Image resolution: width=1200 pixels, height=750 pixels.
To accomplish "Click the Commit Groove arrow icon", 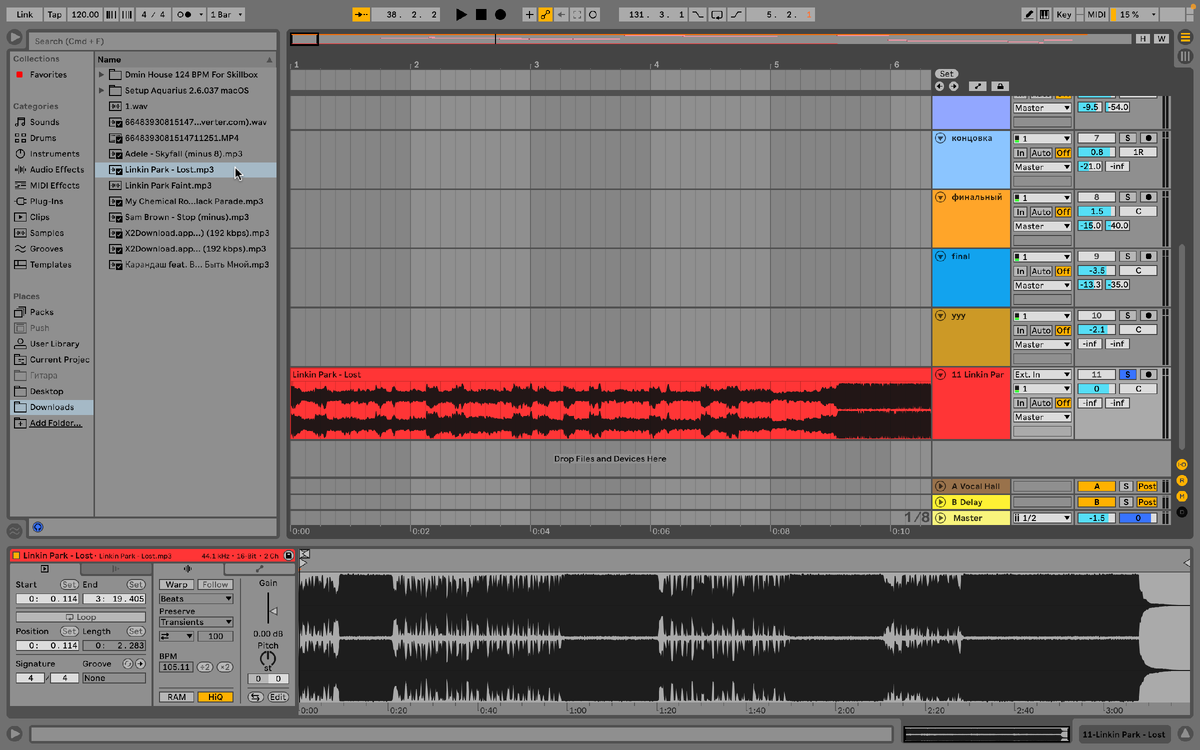I will [x=140, y=664].
